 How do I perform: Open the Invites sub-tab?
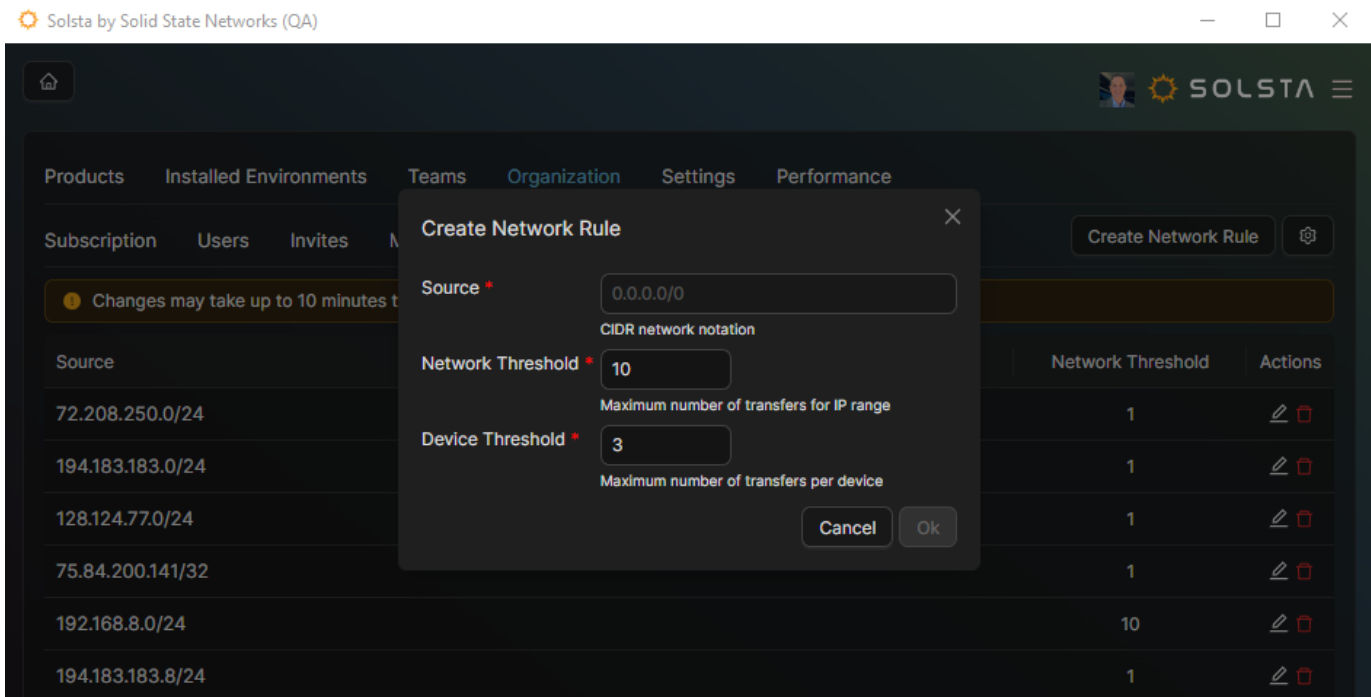click(x=319, y=241)
